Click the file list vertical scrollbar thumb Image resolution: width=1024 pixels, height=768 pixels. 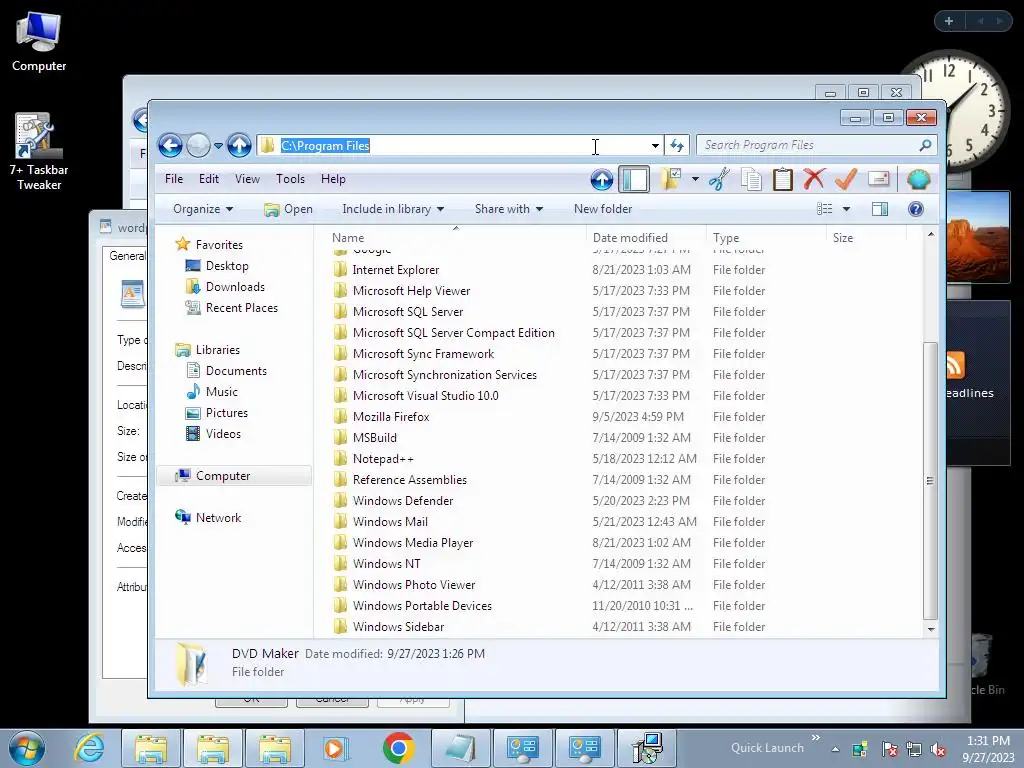pyautogui.click(x=930, y=481)
